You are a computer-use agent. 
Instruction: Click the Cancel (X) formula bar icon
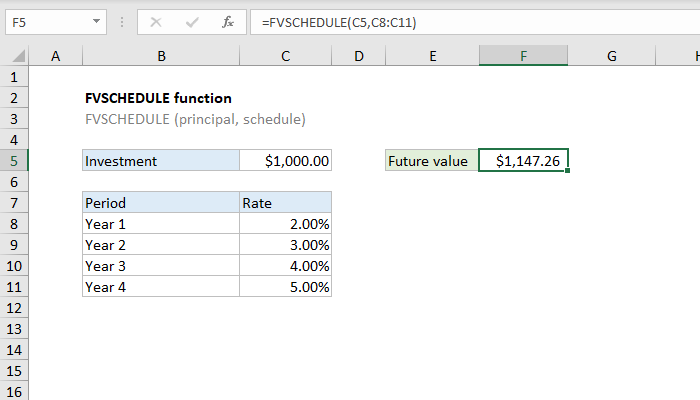155,20
